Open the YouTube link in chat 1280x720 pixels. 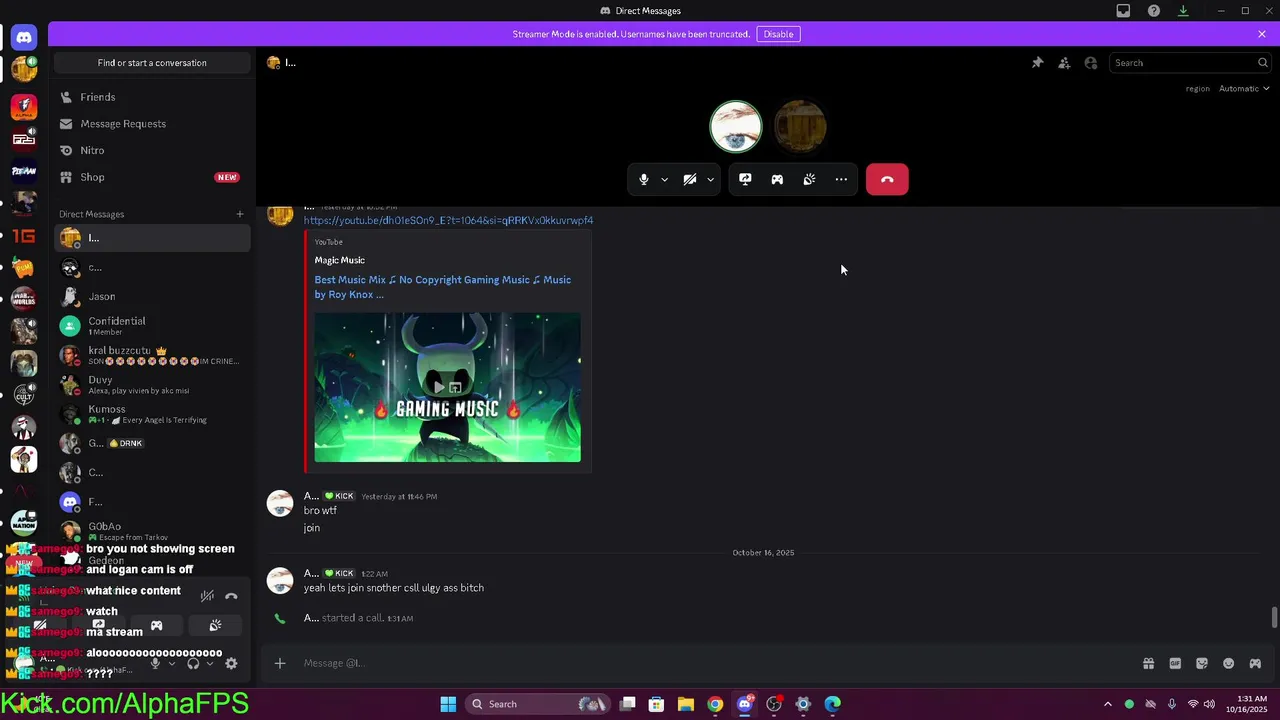point(448,220)
